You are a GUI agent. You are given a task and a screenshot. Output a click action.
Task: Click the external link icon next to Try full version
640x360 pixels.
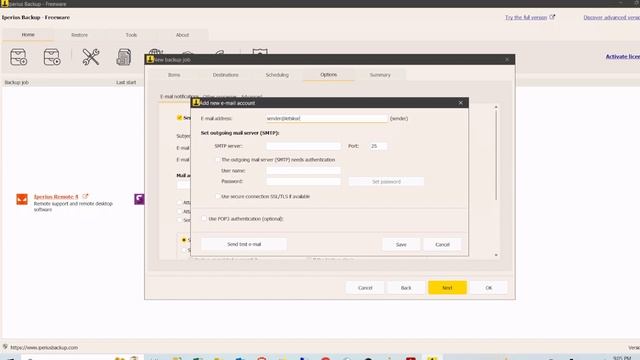(x=552, y=17)
